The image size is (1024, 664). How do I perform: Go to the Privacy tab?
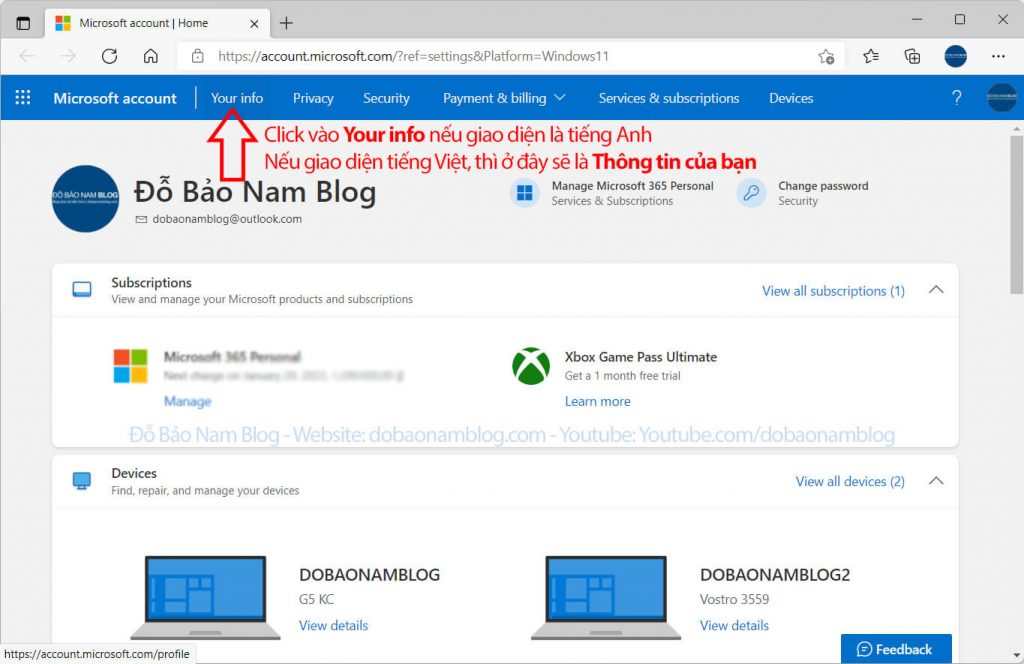tap(313, 98)
